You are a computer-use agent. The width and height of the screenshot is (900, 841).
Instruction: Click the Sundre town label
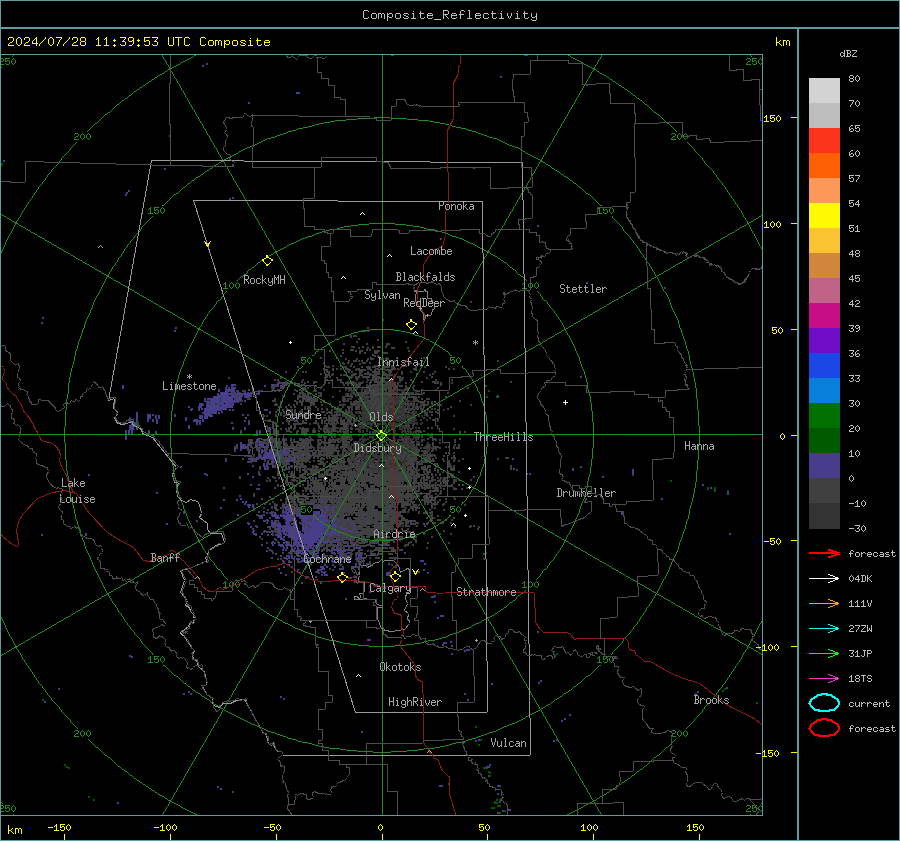304,414
